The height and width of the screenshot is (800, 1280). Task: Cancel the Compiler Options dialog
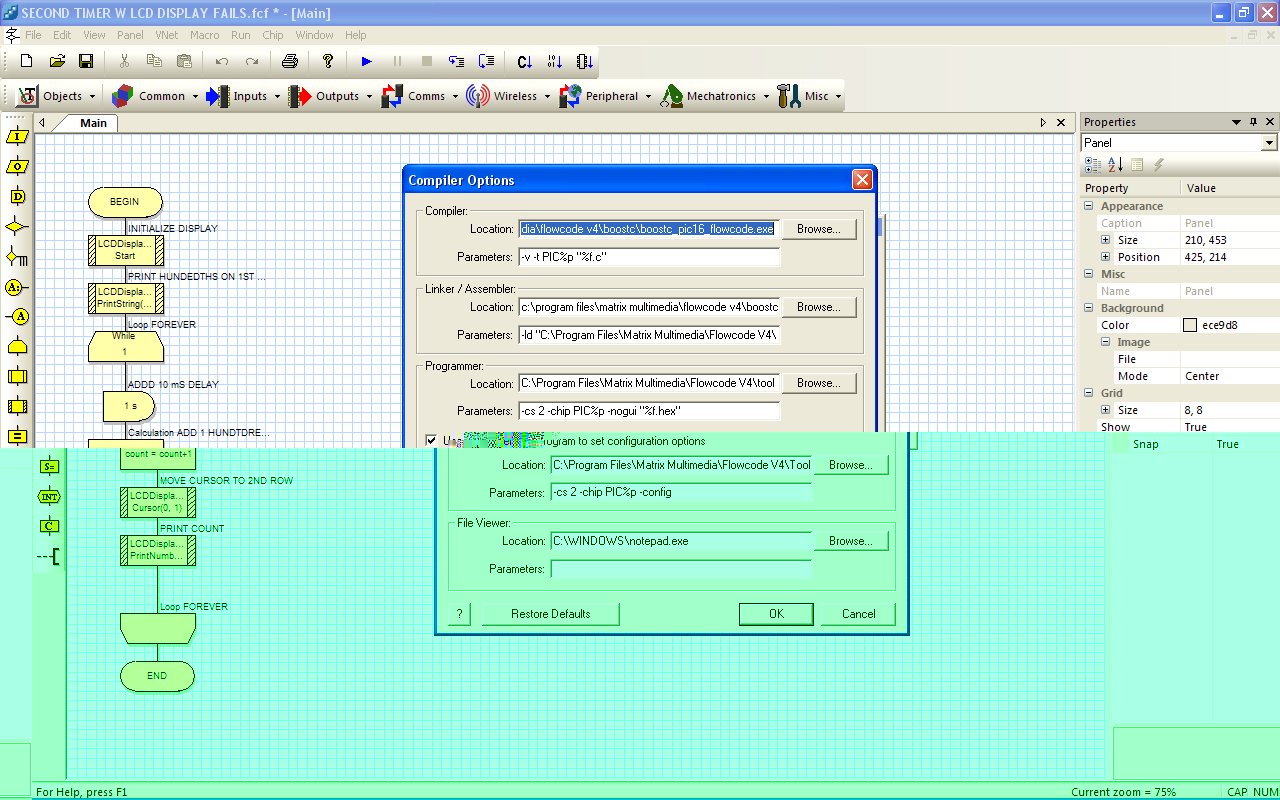pyautogui.click(x=859, y=614)
